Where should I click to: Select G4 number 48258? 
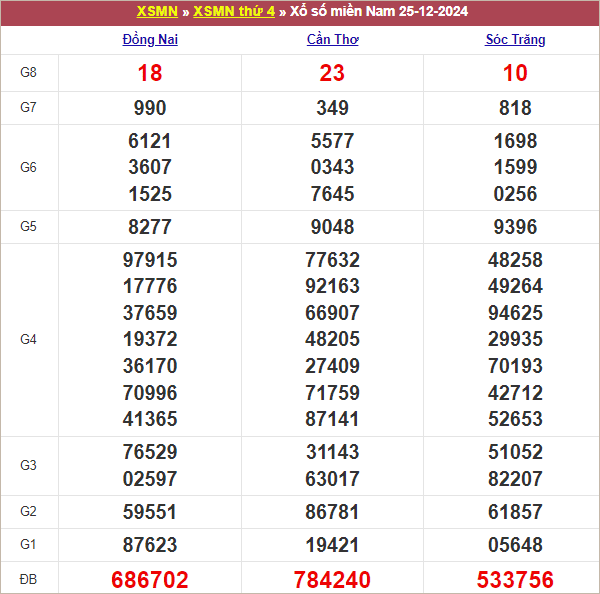515,260
